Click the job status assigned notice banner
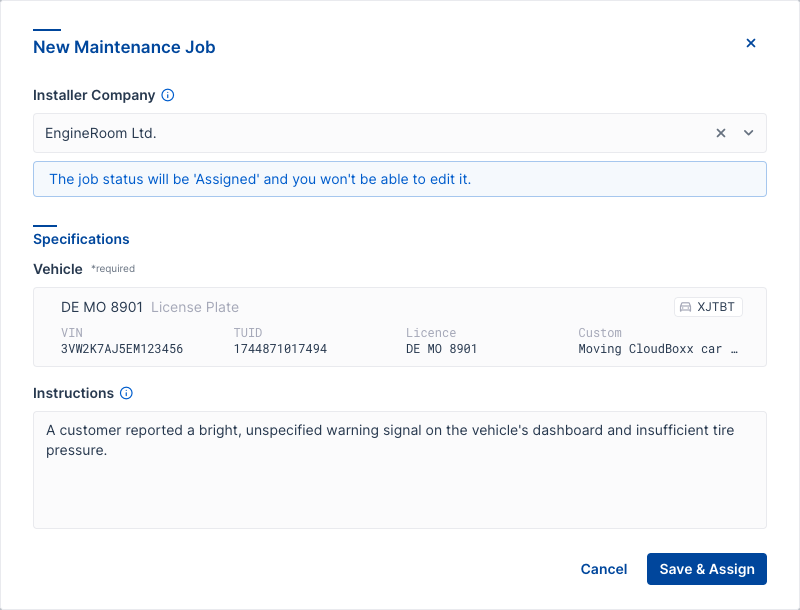The height and width of the screenshot is (610, 800). point(400,179)
